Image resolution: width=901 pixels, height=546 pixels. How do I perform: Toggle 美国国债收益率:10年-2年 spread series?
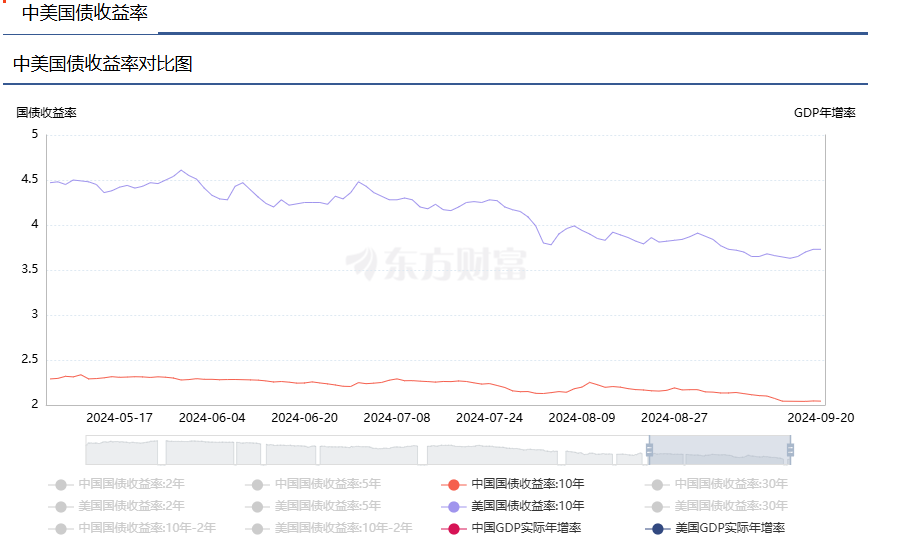coord(329,528)
